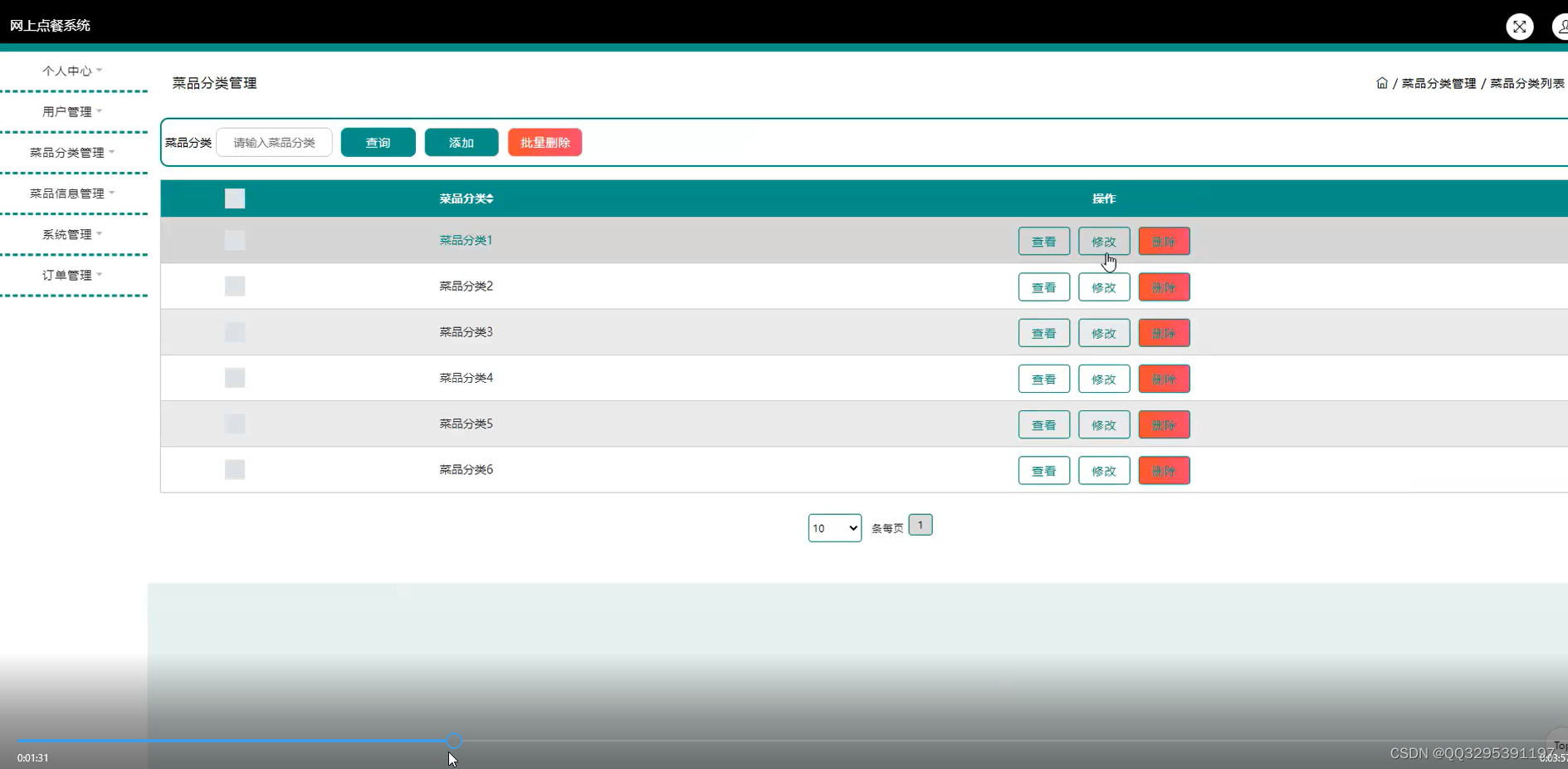Screen dimensions: 1568x769
Task: Click the 网上点餐系统 title in header
Action: (x=50, y=26)
